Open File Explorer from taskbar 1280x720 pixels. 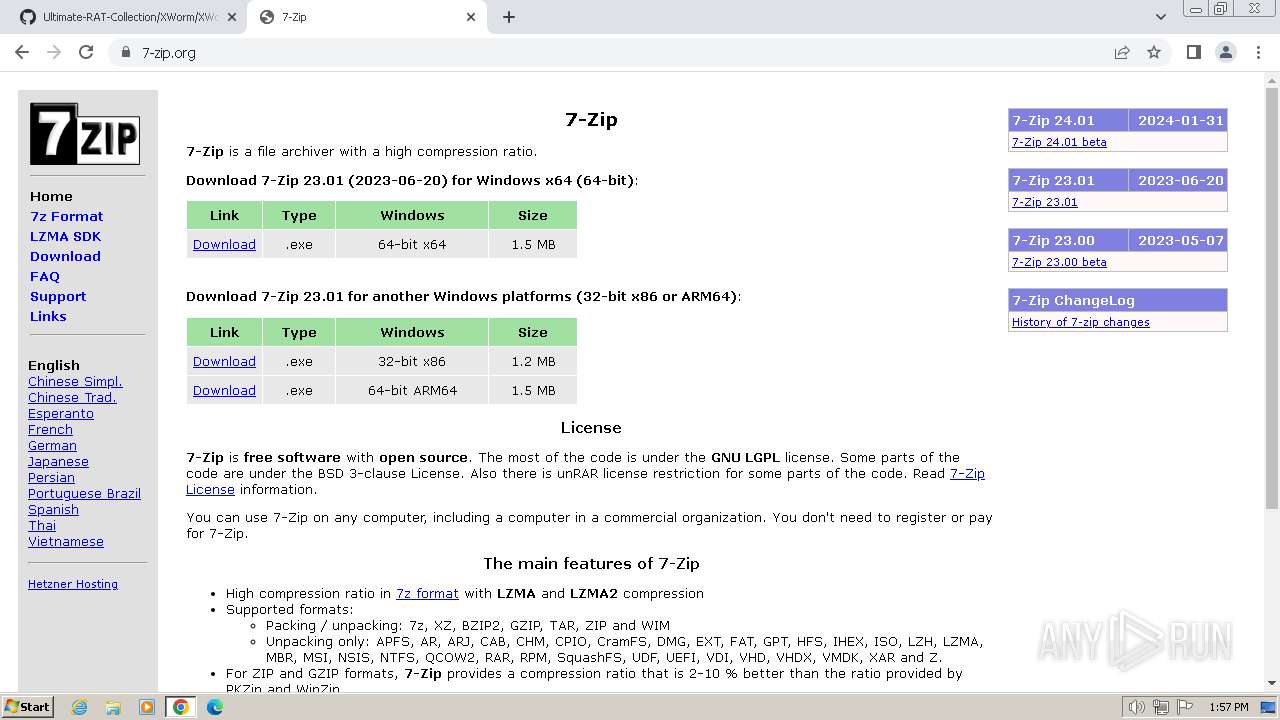113,707
